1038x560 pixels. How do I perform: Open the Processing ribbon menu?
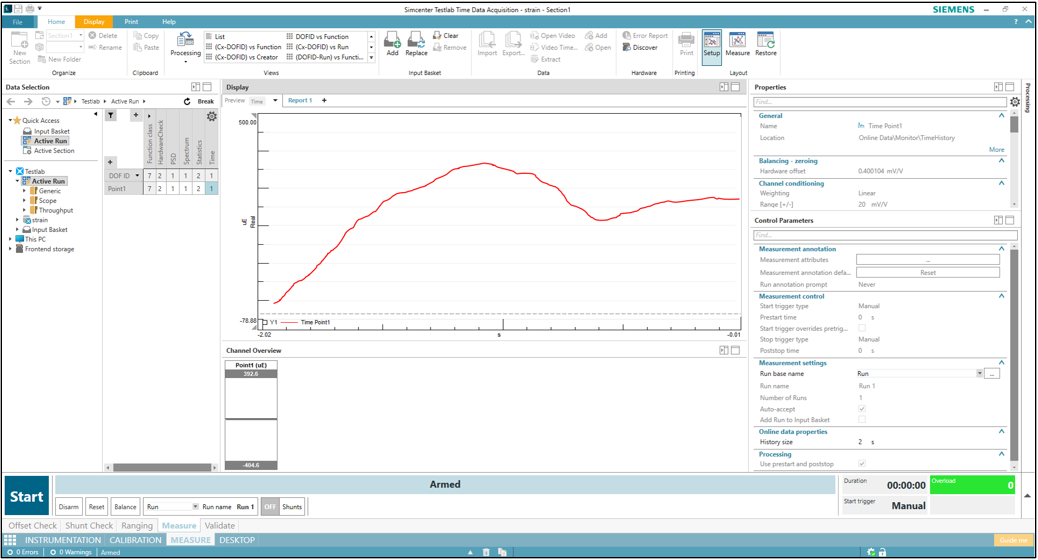[185, 46]
